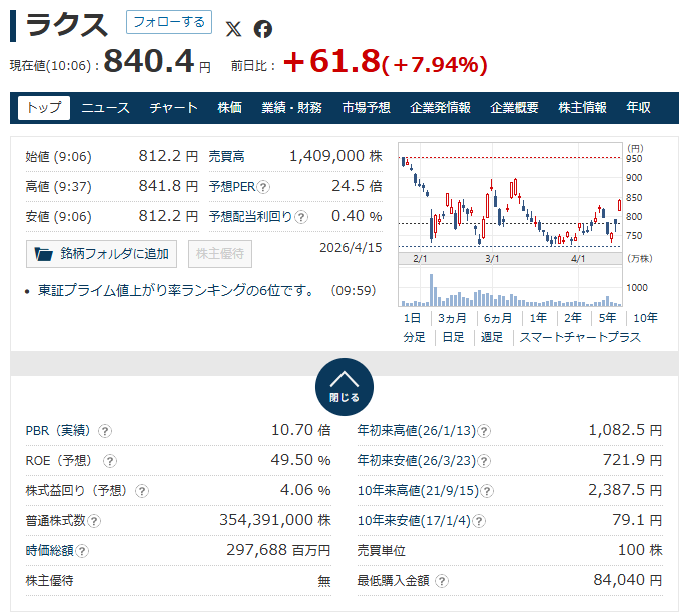This screenshot has width=680, height=614.
Task: Switch chart to 10年 range
Action: coord(645,318)
